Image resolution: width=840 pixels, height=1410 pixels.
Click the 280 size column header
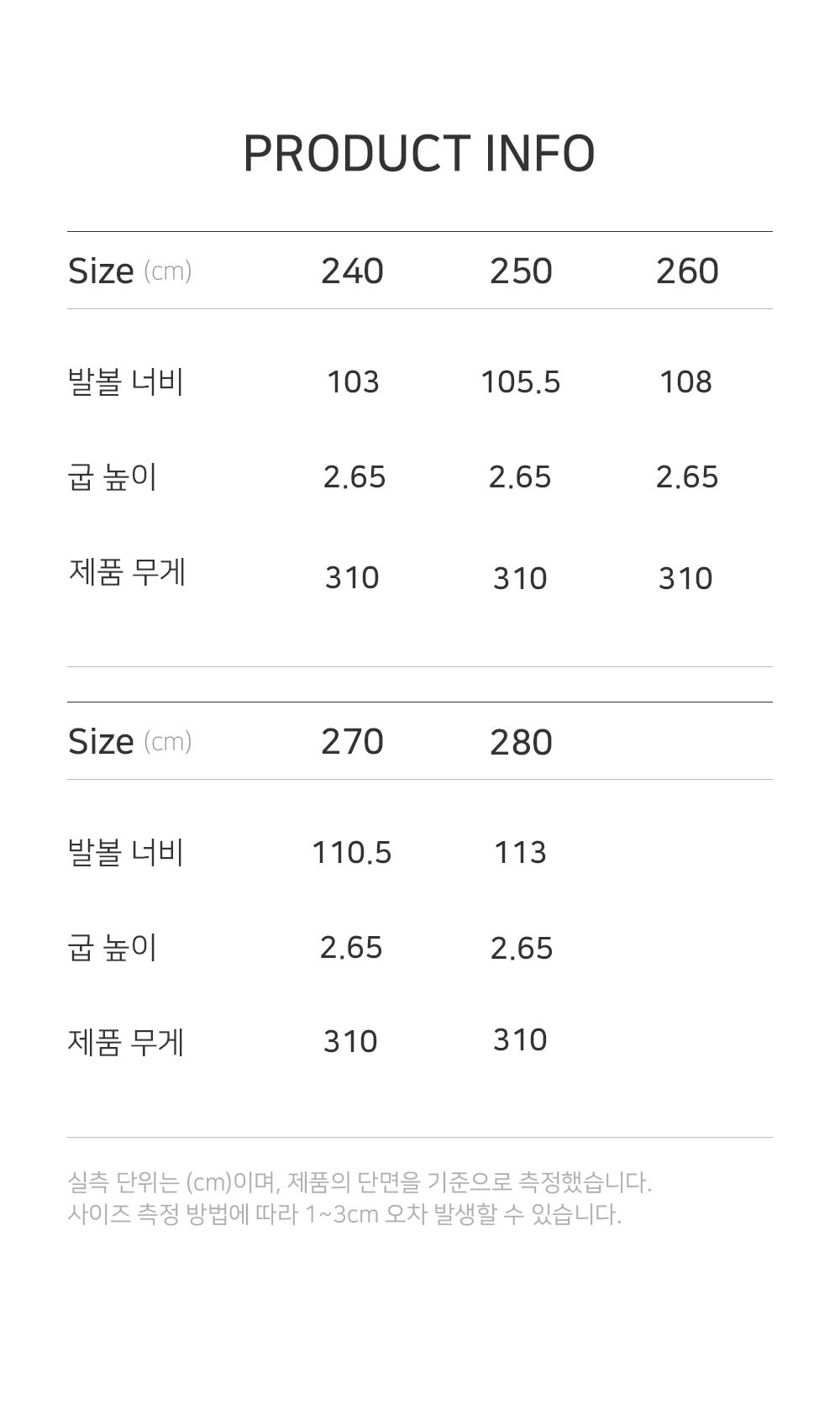click(521, 743)
